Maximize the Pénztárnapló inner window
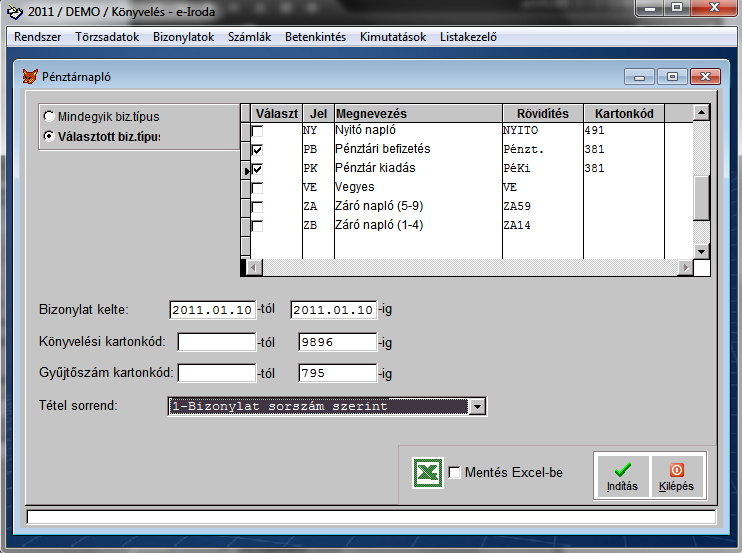 click(x=671, y=76)
